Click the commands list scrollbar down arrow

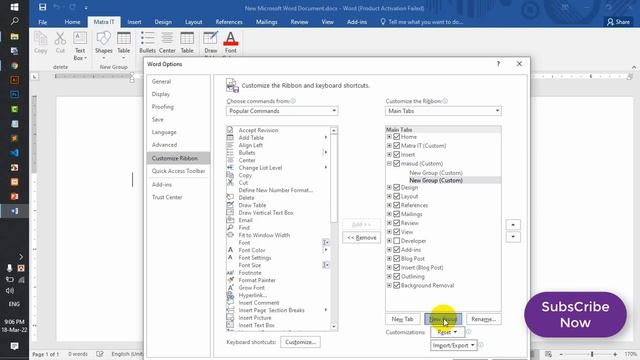(334, 326)
